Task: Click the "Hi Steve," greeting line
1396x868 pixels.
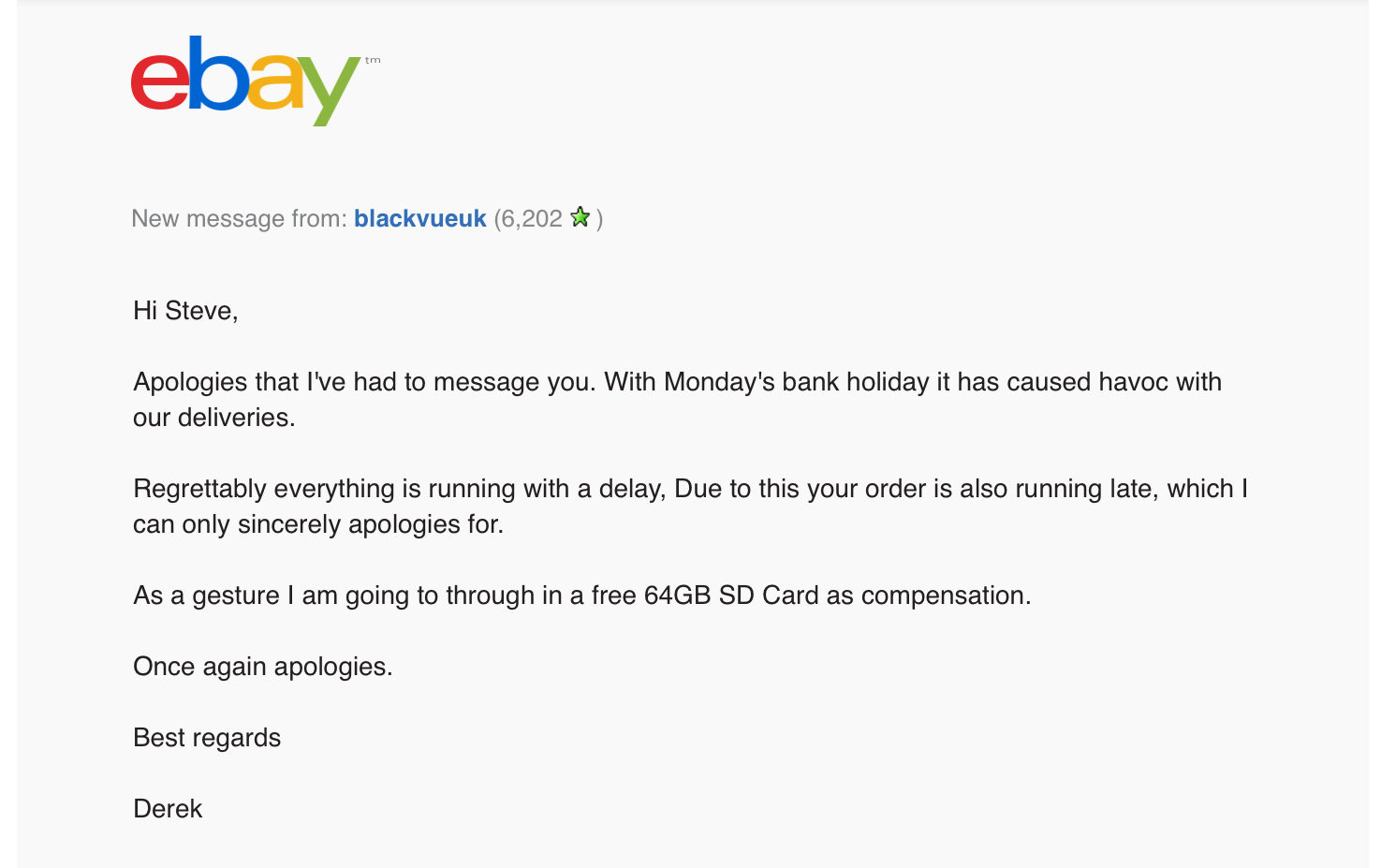Action: (x=185, y=311)
